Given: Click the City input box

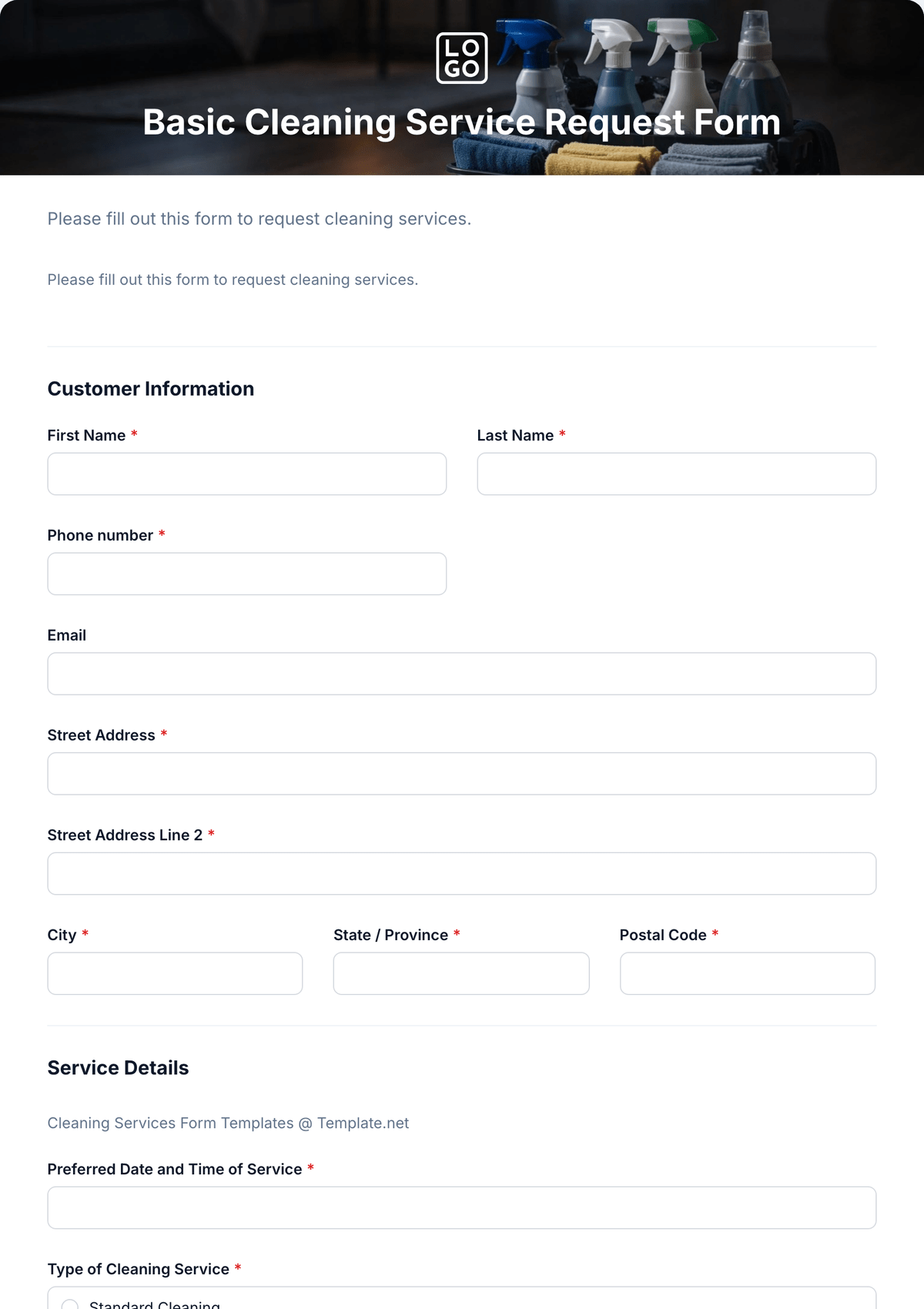Looking at the screenshot, I should click(x=176, y=973).
